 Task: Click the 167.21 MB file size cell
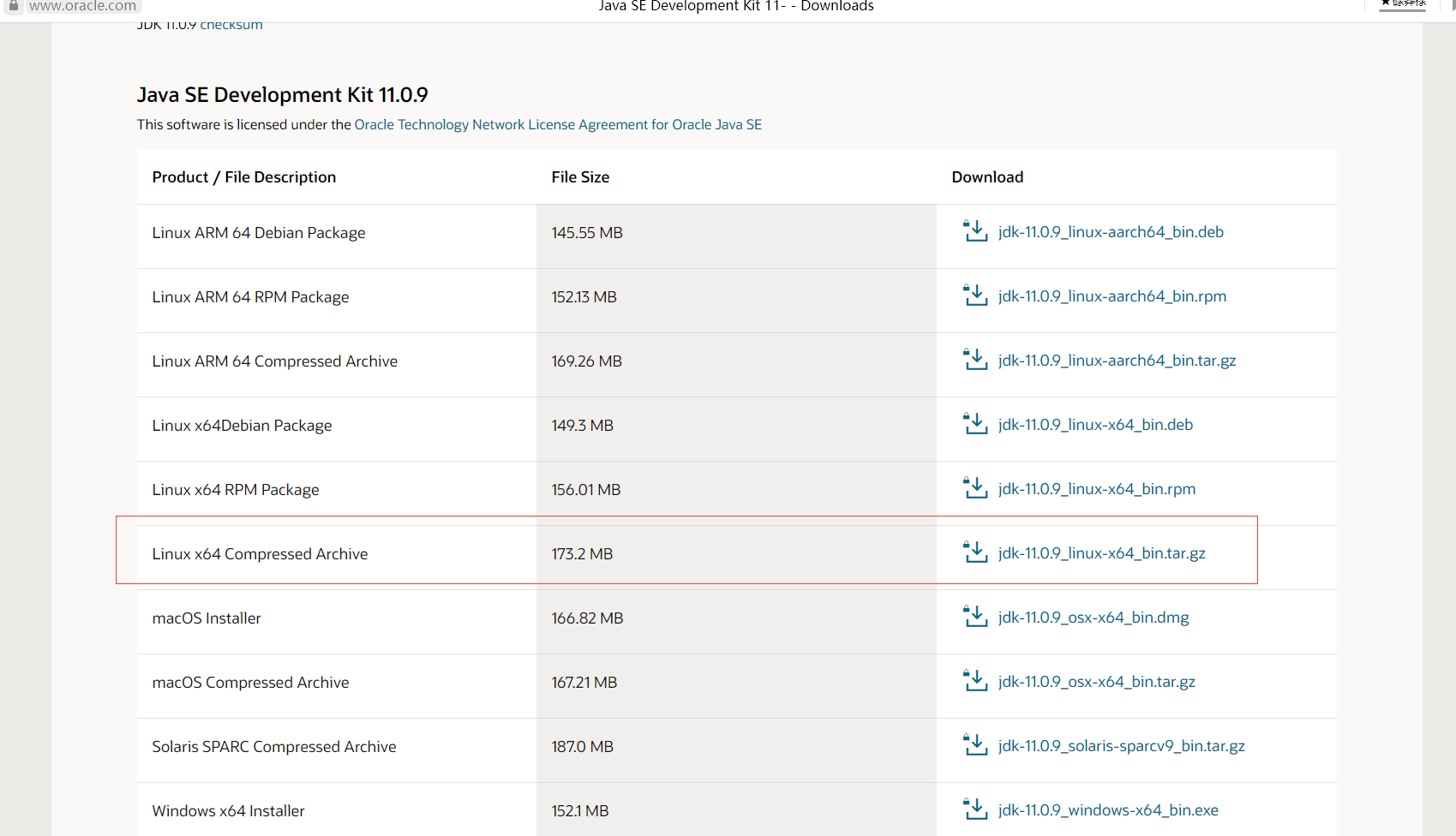point(736,686)
